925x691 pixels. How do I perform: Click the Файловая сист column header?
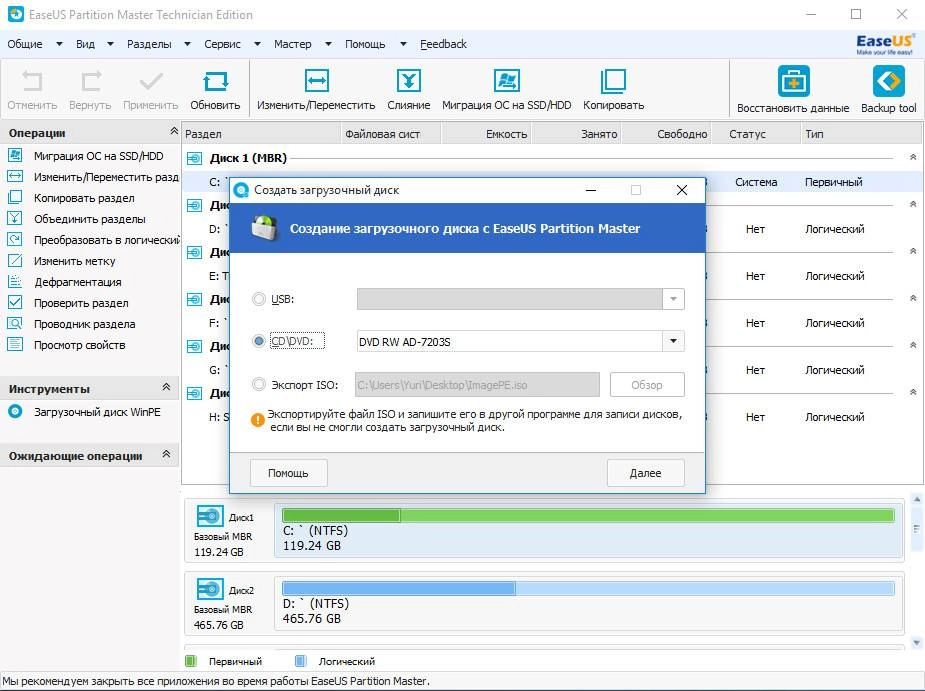tap(391, 134)
